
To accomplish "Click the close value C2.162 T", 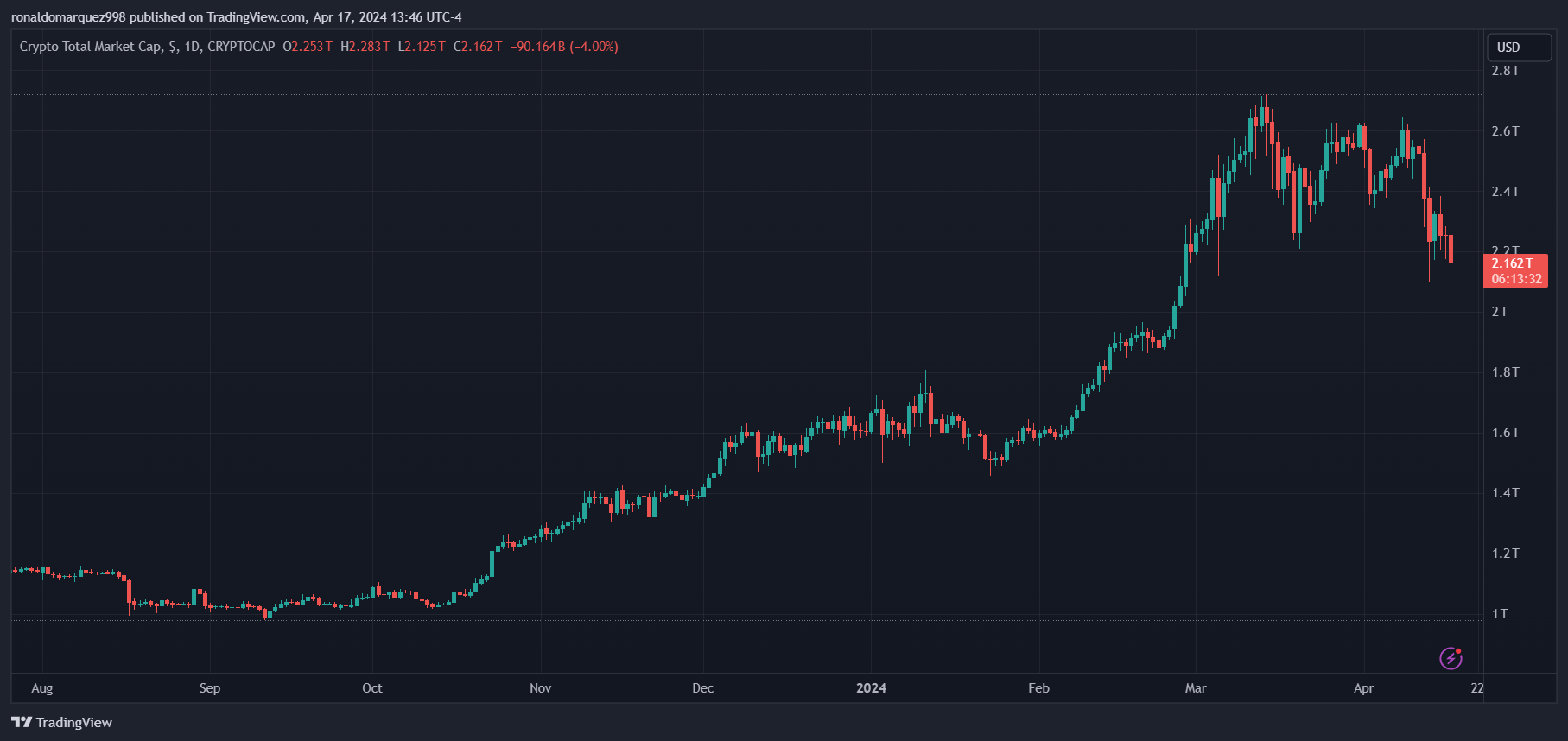I will [478, 47].
